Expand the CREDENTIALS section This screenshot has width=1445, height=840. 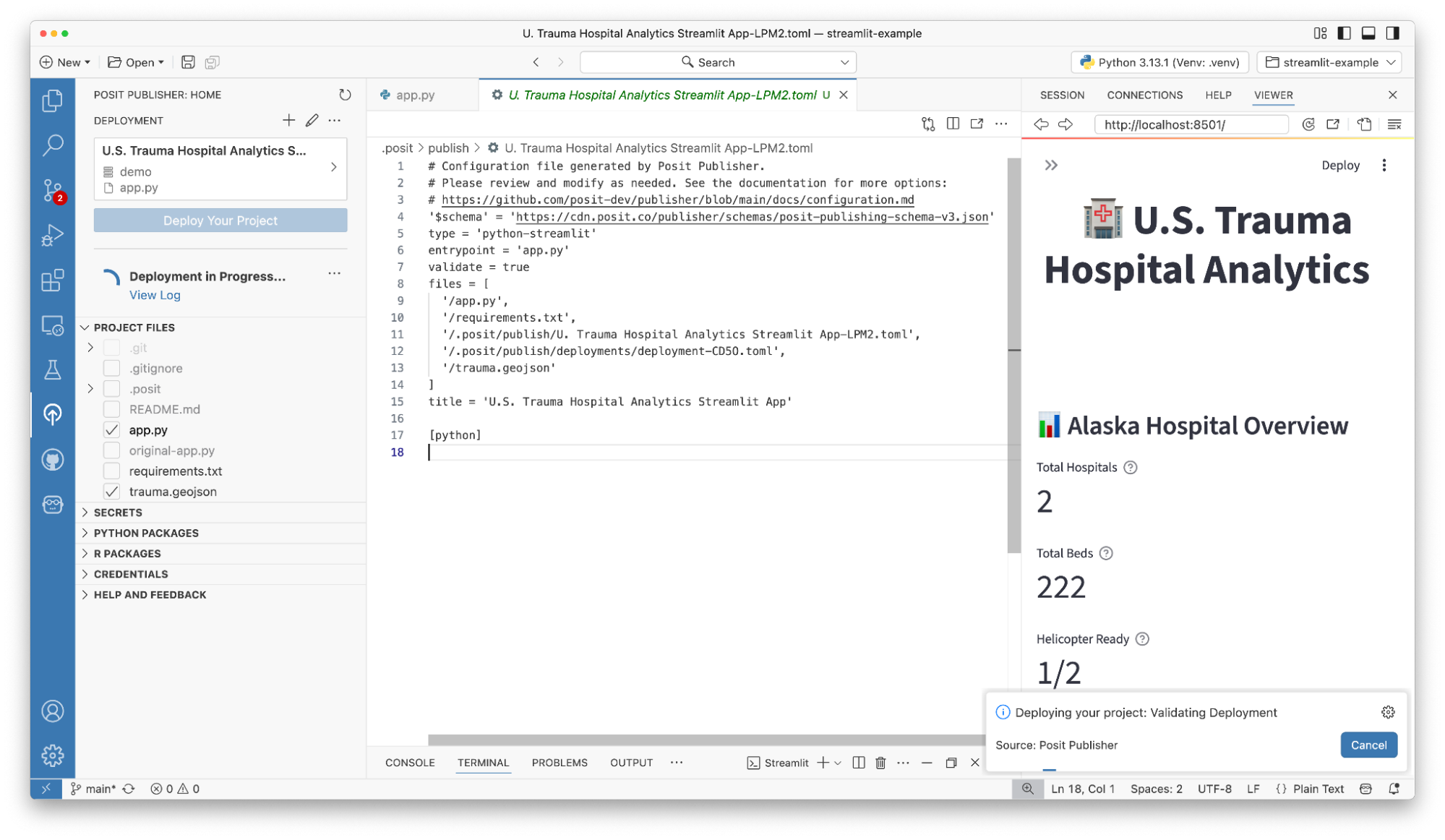[x=131, y=574]
